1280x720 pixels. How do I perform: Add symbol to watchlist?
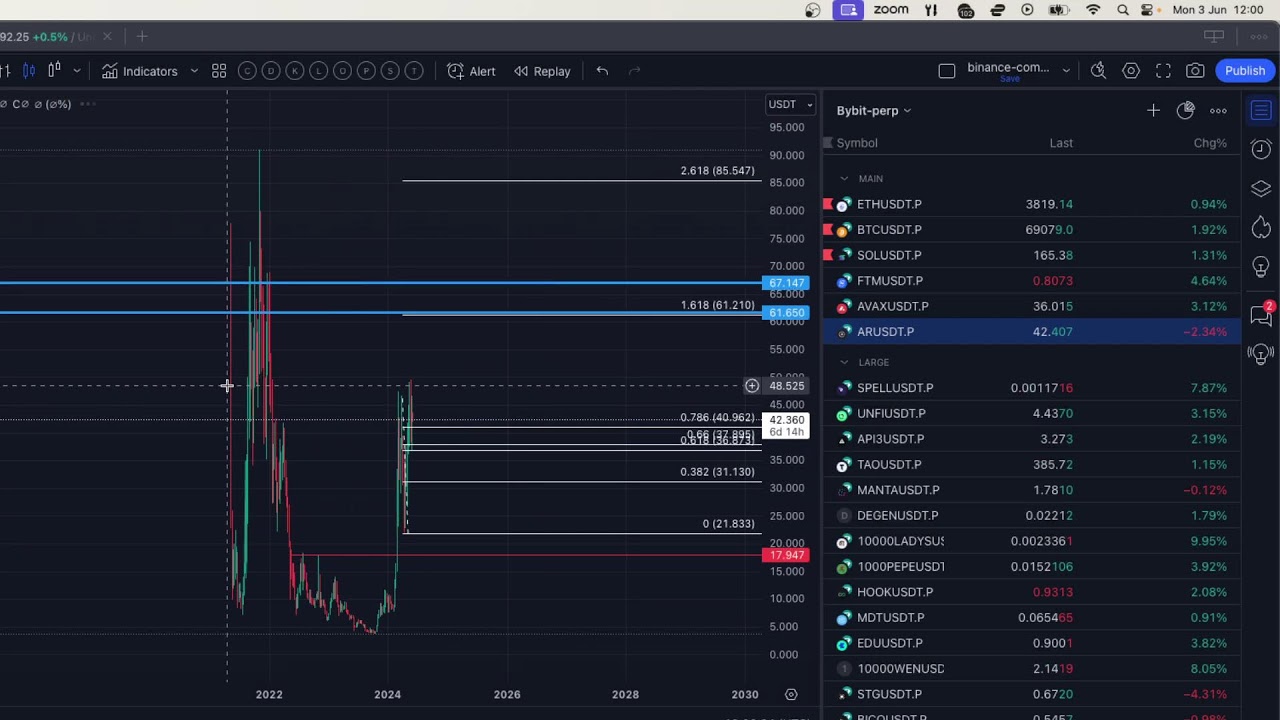coord(1153,111)
